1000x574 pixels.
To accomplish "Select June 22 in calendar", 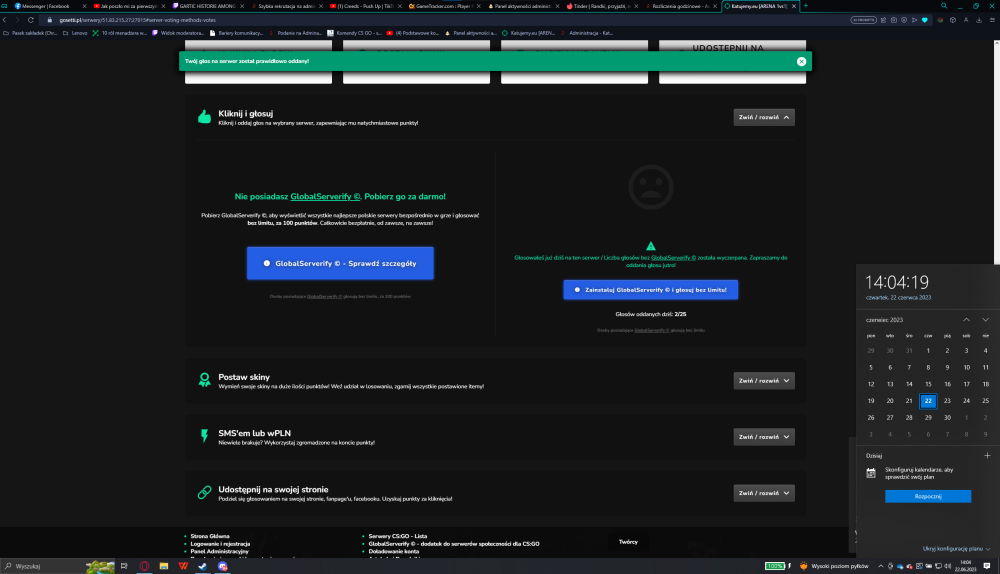I will click(928, 401).
